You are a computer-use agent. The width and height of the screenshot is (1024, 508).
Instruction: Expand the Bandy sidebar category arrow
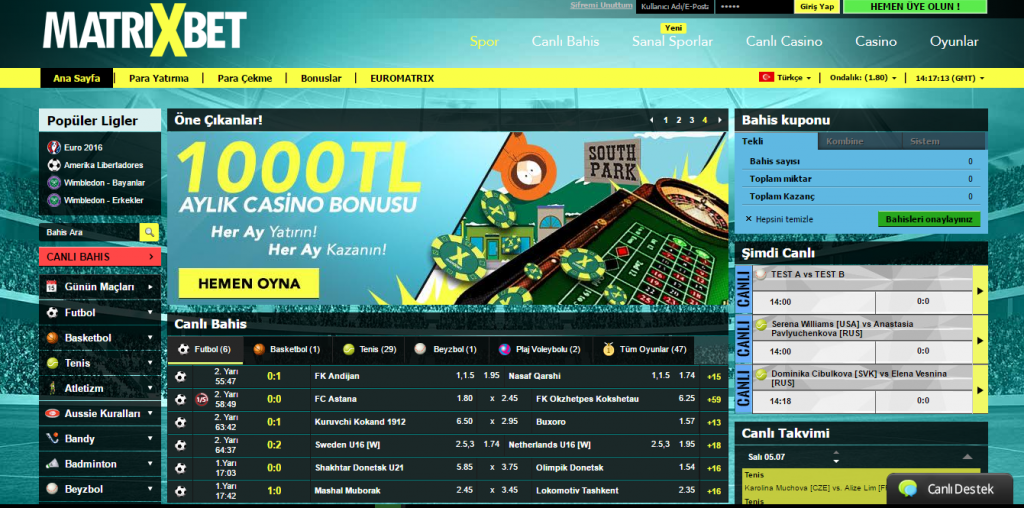pyautogui.click(x=150, y=439)
